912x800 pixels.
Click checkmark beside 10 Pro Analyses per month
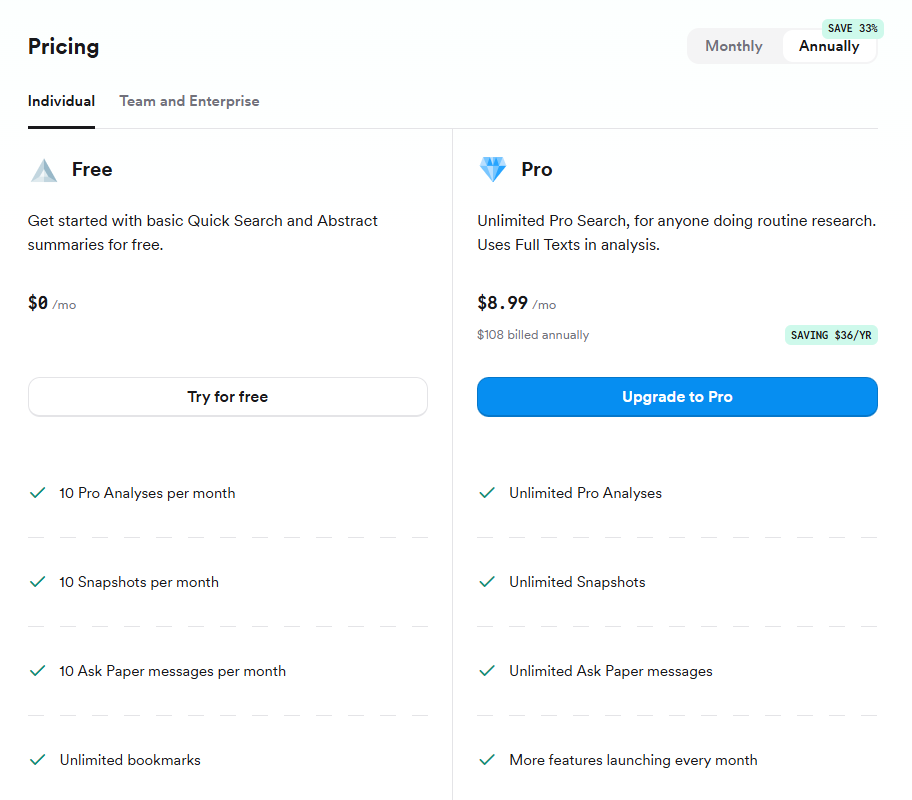click(38, 493)
